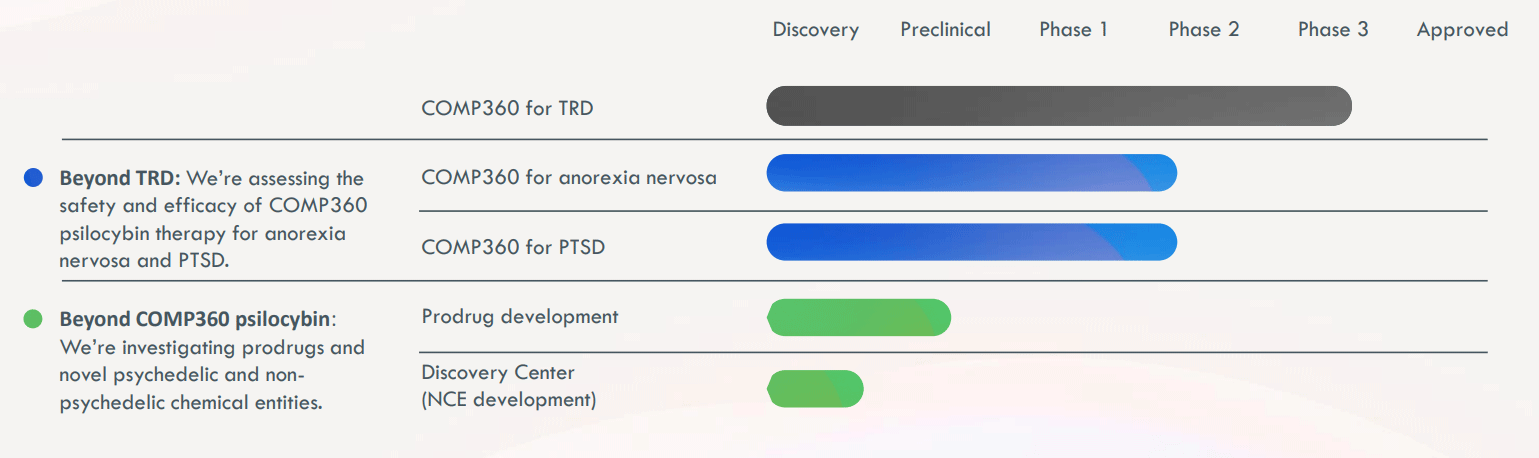Click the green Discovery Center progress bar
This screenshot has width=1539, height=458.
point(815,389)
